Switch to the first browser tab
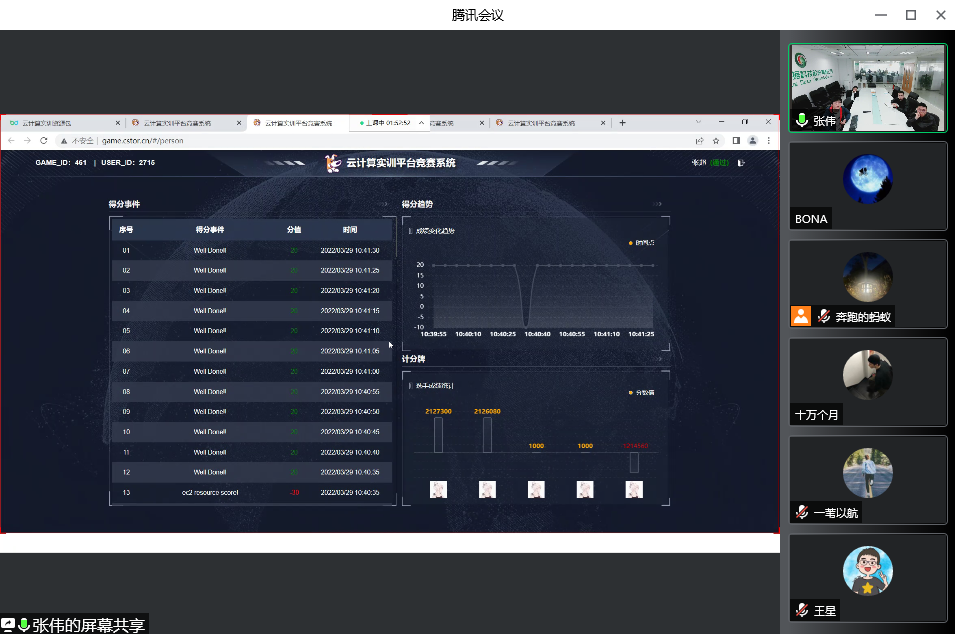The height and width of the screenshot is (634, 955). (60, 123)
